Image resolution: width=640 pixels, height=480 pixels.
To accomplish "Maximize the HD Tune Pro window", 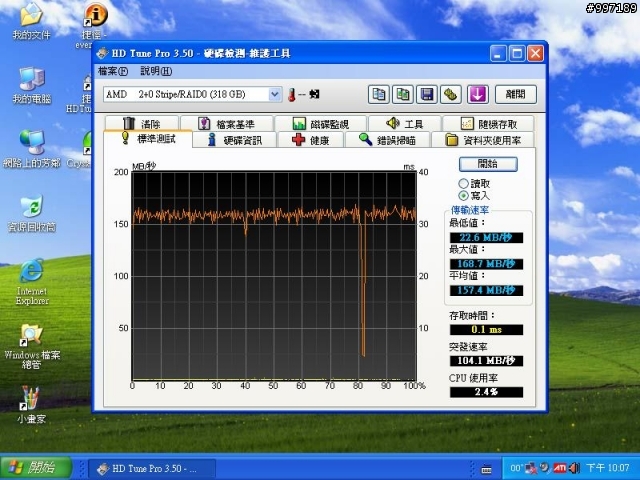I will point(517,53).
